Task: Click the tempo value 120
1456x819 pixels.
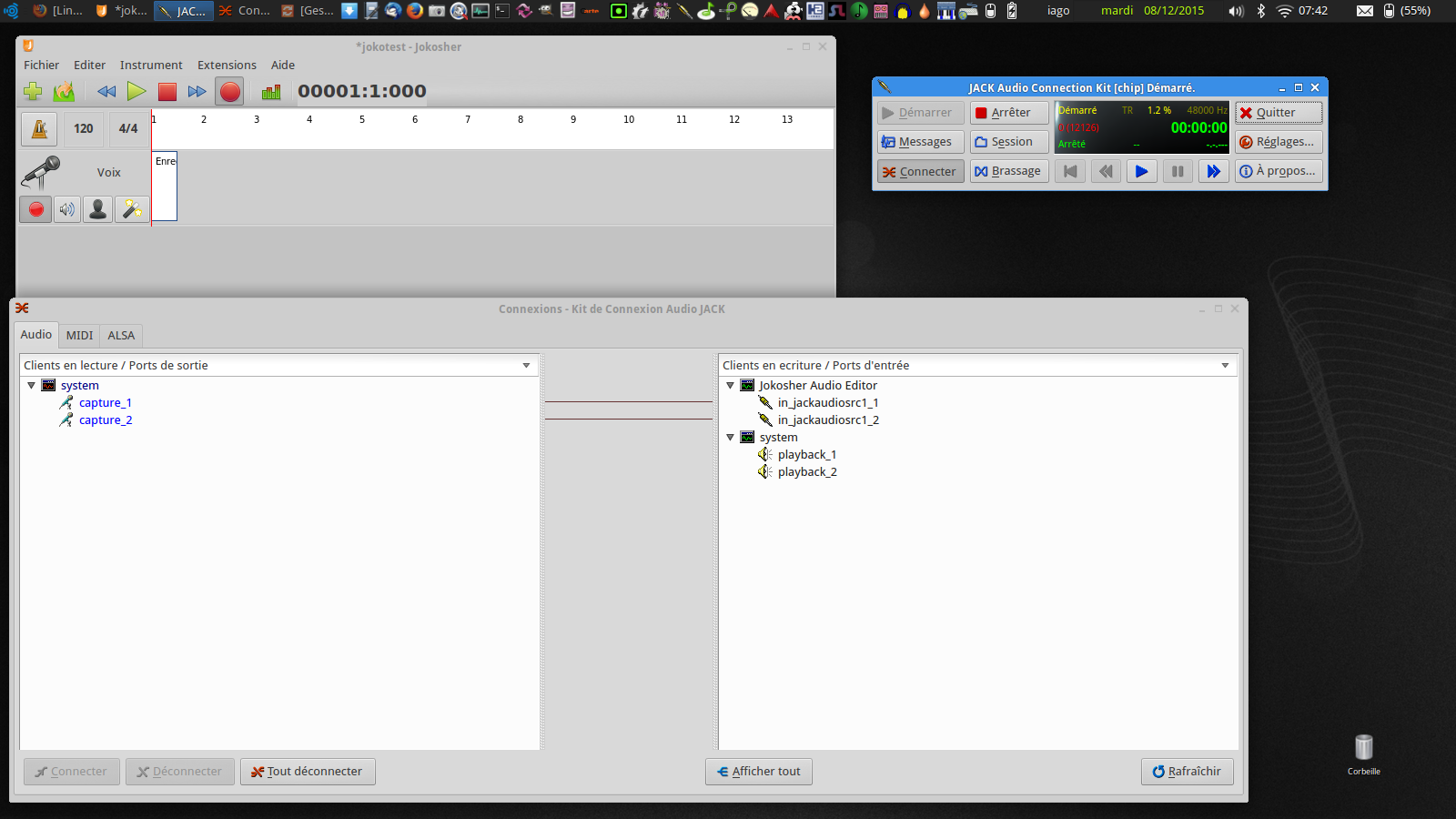Action: coord(84,128)
